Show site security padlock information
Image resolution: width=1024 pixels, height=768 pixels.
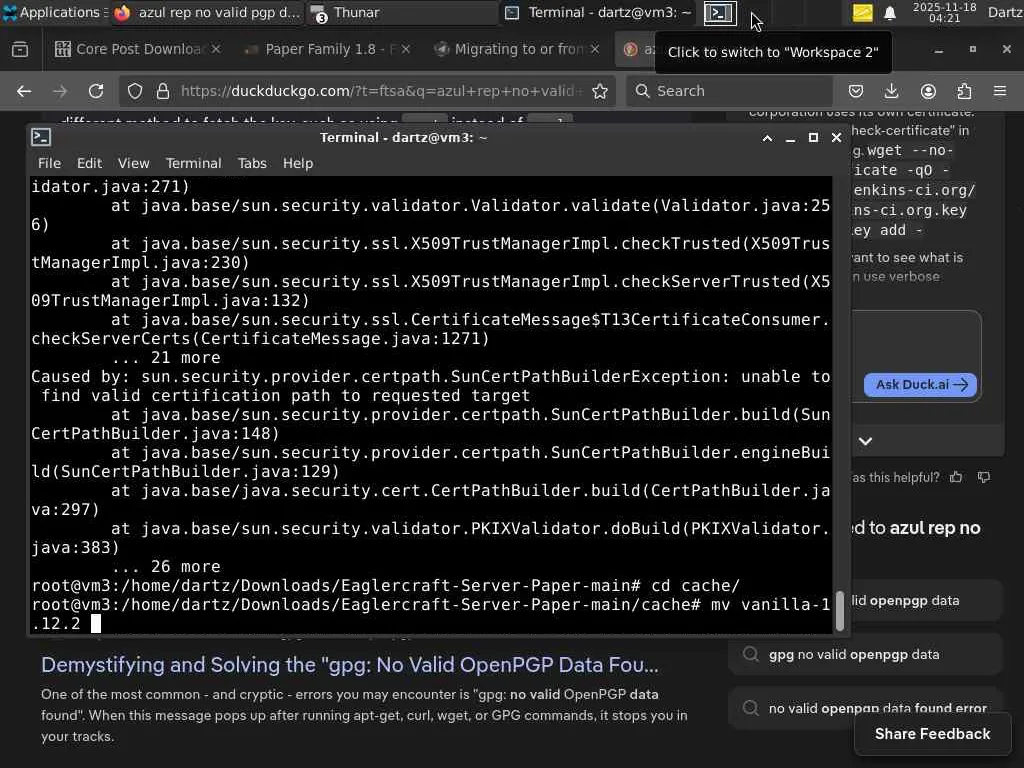[163, 91]
